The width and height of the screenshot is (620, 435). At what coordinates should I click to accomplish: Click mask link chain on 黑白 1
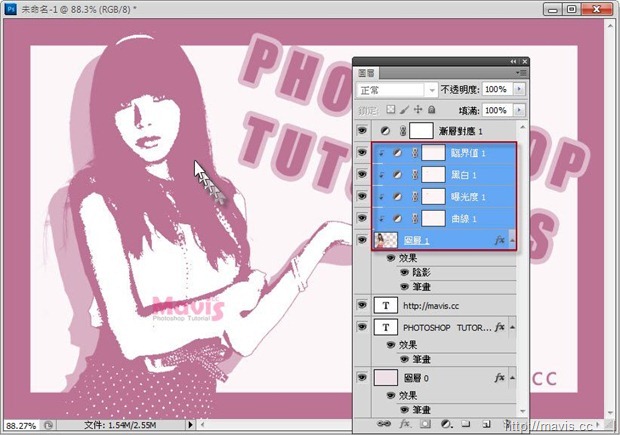tap(415, 175)
